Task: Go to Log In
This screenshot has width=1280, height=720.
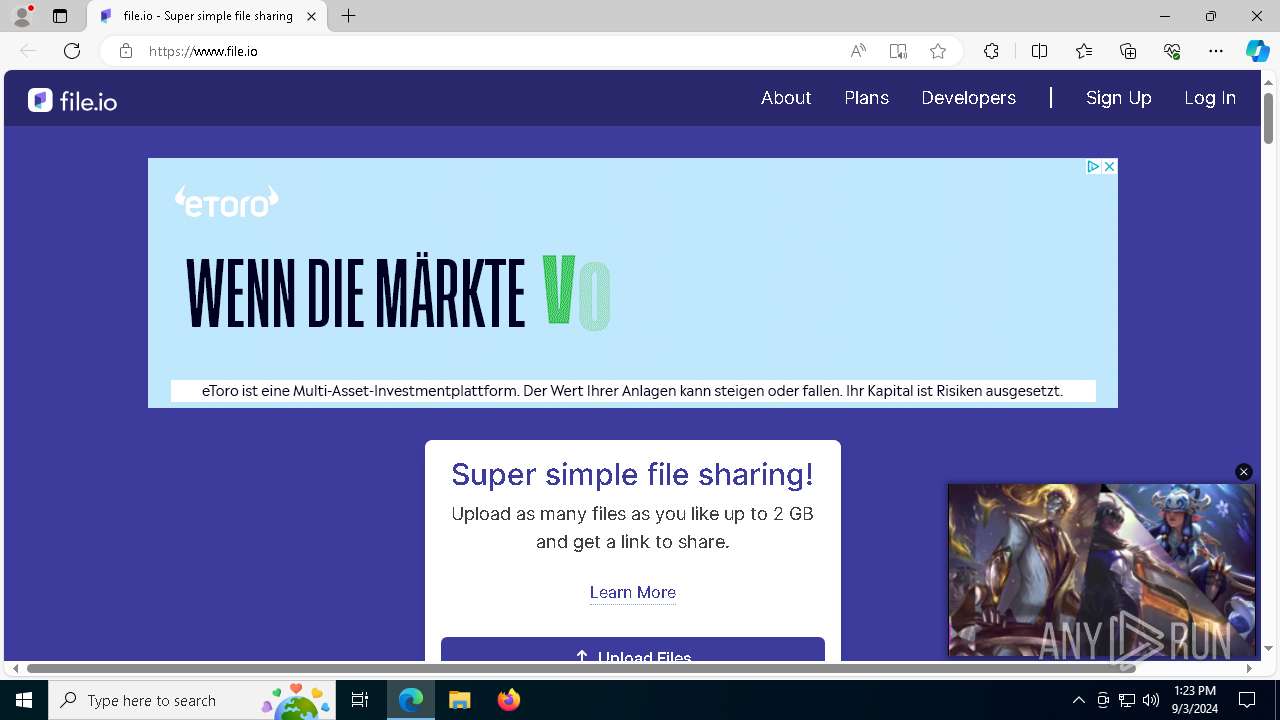Action: click(x=1210, y=98)
